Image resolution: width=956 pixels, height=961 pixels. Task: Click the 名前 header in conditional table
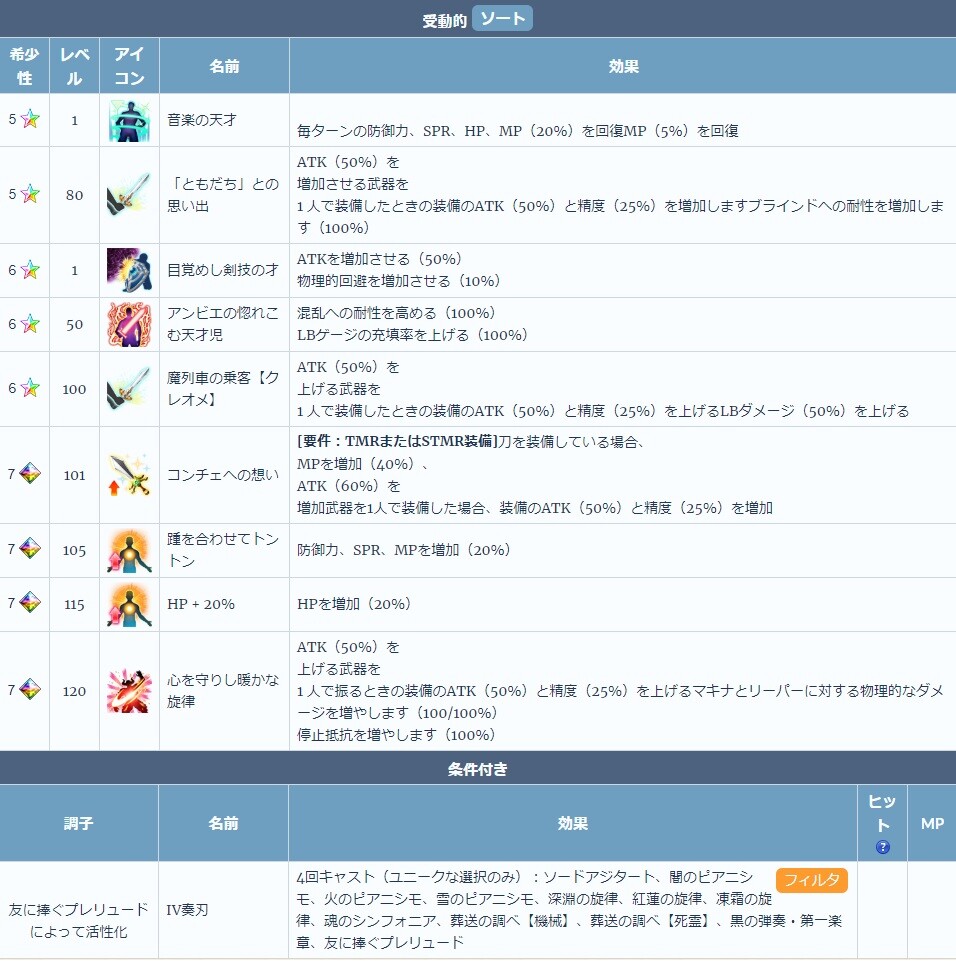tap(223, 823)
